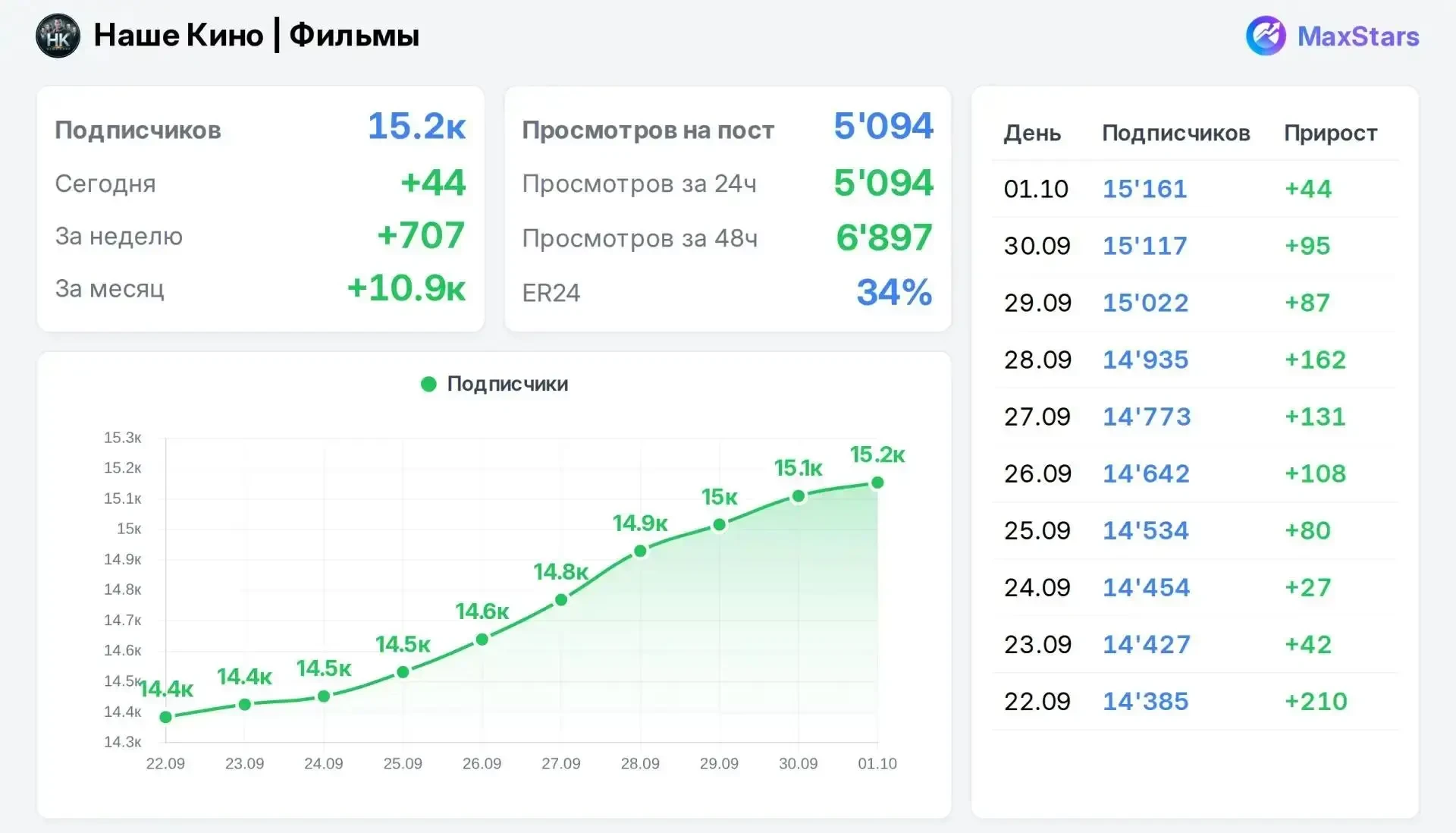Click the channel title Наше Кино | Фильмы
1456x833 pixels.
(x=256, y=36)
